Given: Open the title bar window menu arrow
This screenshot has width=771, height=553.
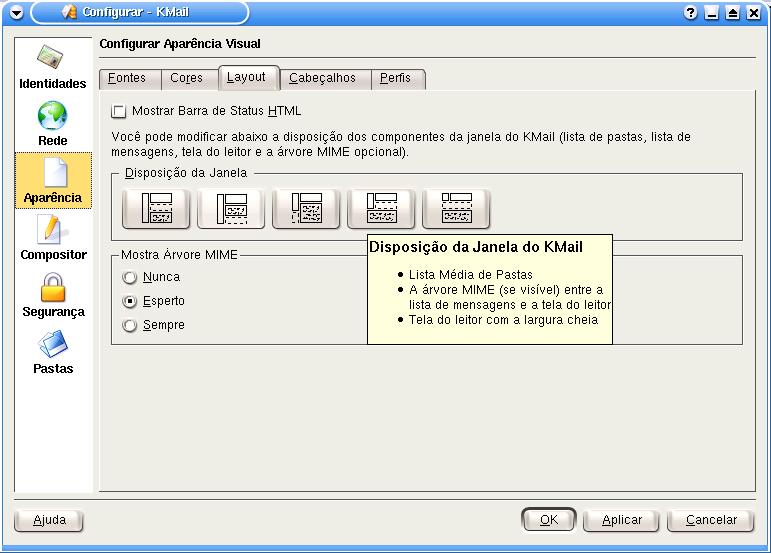Looking at the screenshot, I should [x=15, y=13].
